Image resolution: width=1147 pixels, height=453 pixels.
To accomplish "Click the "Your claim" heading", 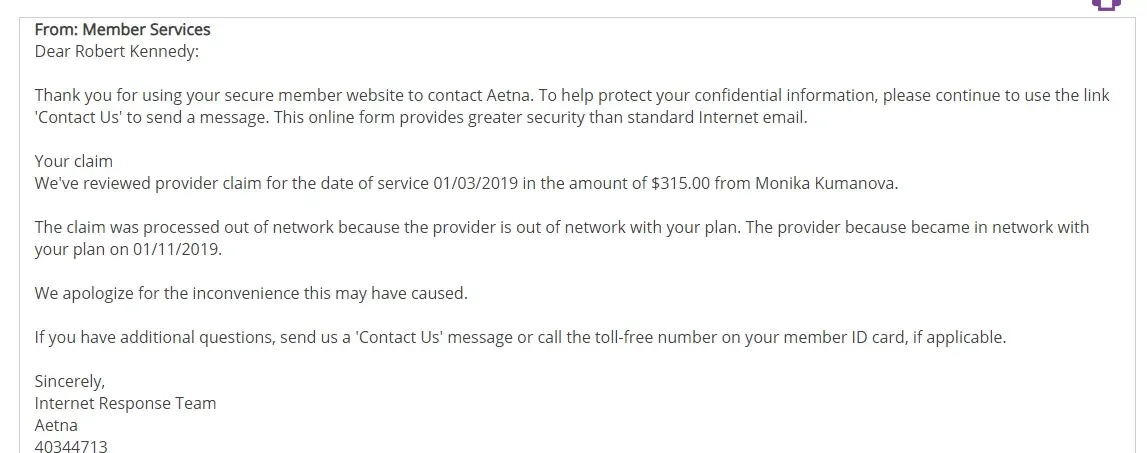I will tap(74, 161).
